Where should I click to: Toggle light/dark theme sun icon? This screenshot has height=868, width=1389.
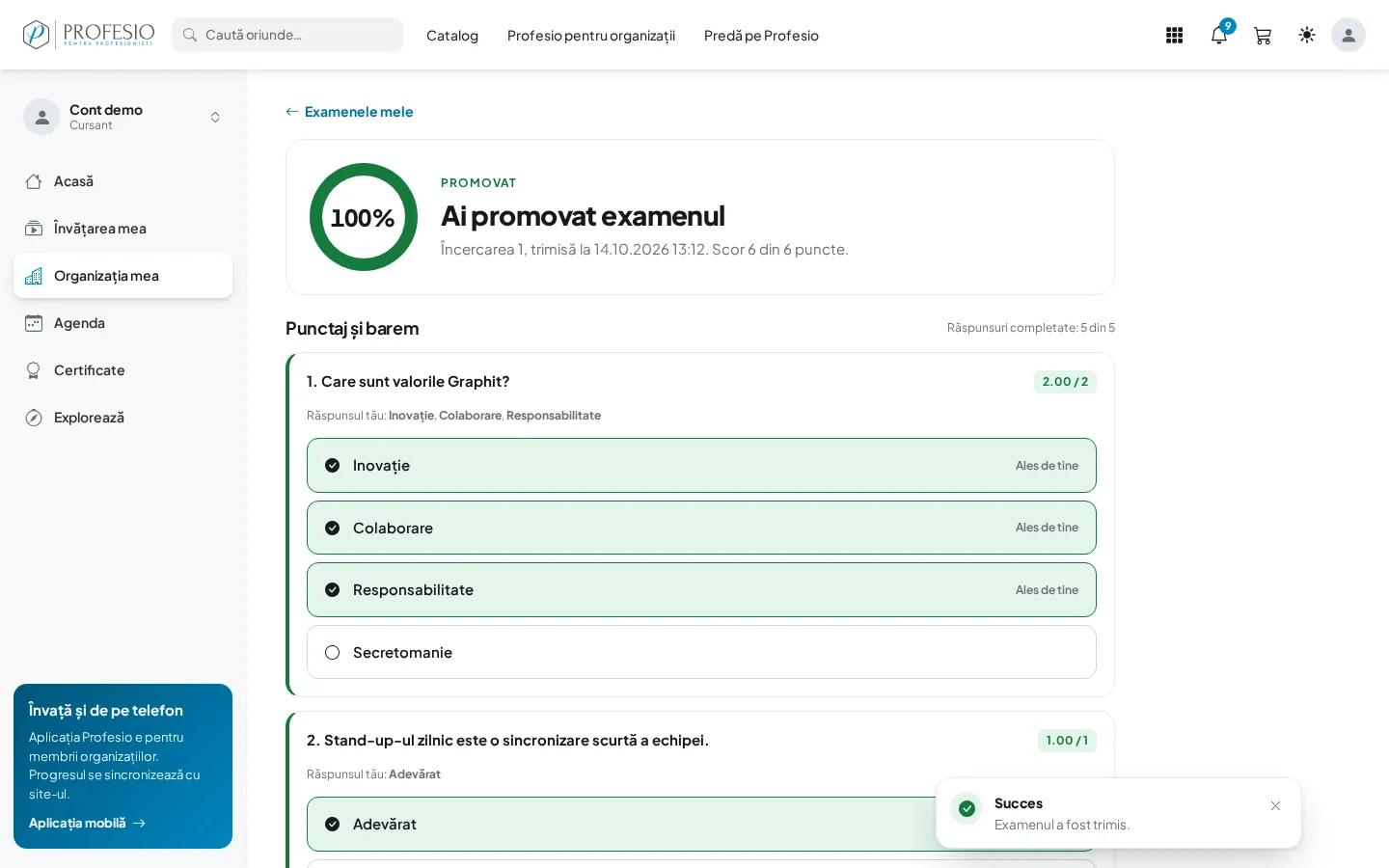[1307, 35]
